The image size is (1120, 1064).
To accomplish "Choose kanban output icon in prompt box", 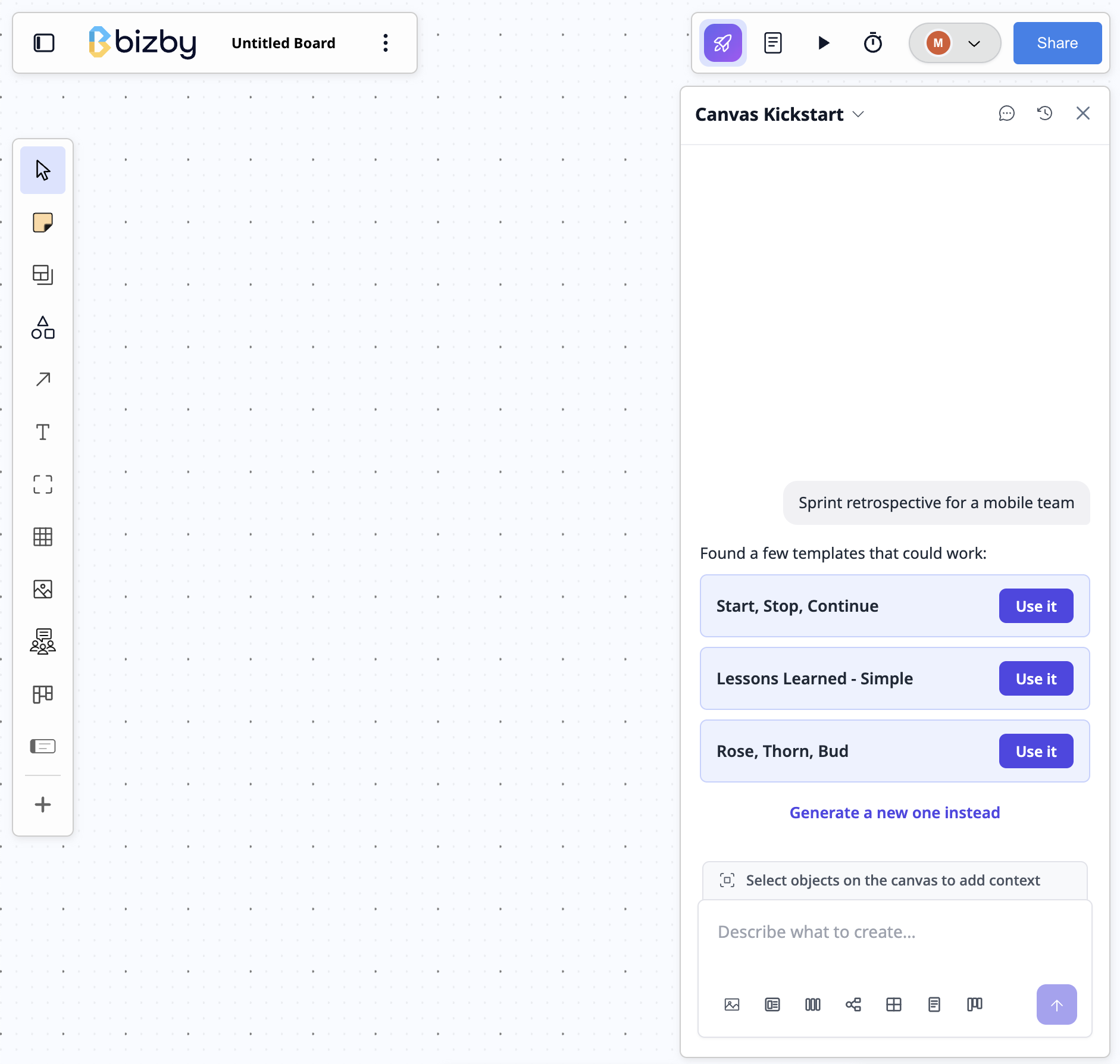I will 975,1004.
